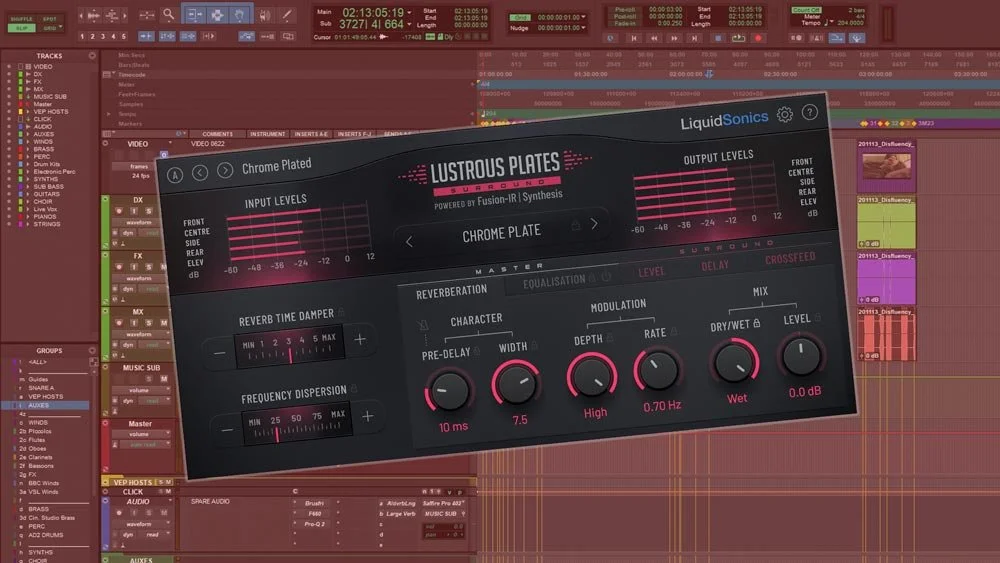Viewport: 1000px width, 563px height.
Task: Open the Grid value dropdown
Action: (x=584, y=17)
